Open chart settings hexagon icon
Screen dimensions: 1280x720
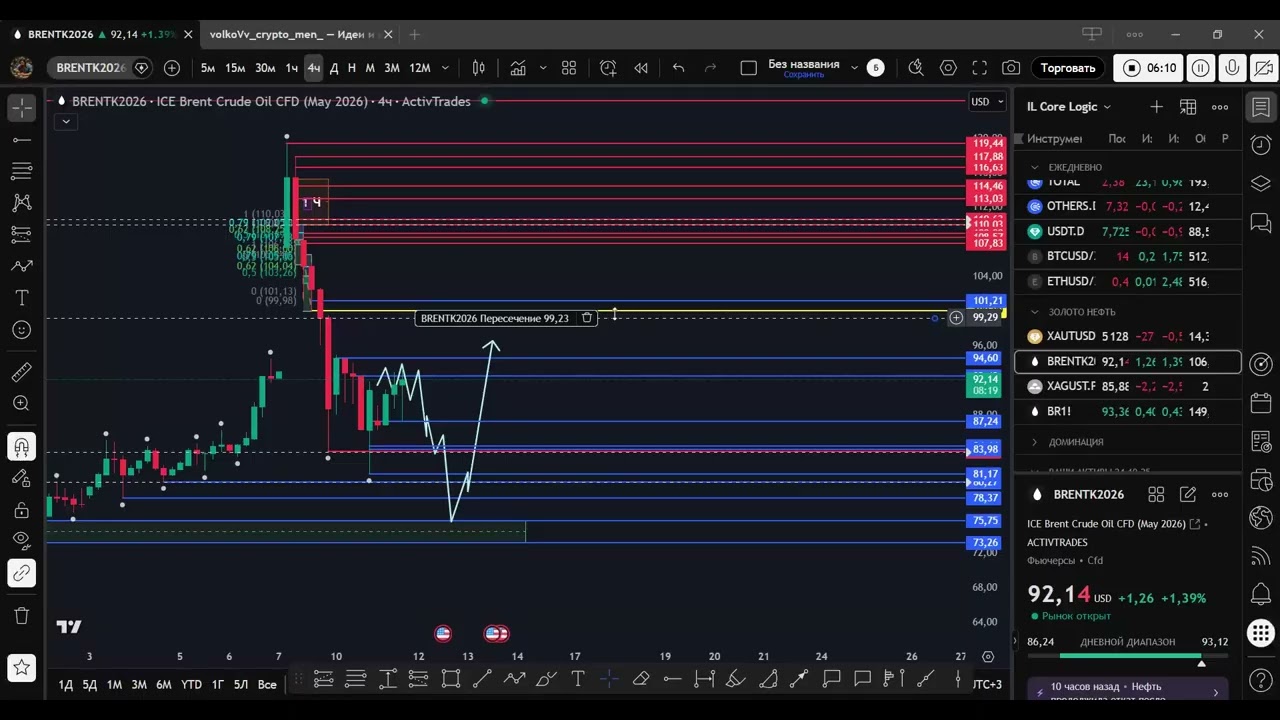click(x=948, y=68)
